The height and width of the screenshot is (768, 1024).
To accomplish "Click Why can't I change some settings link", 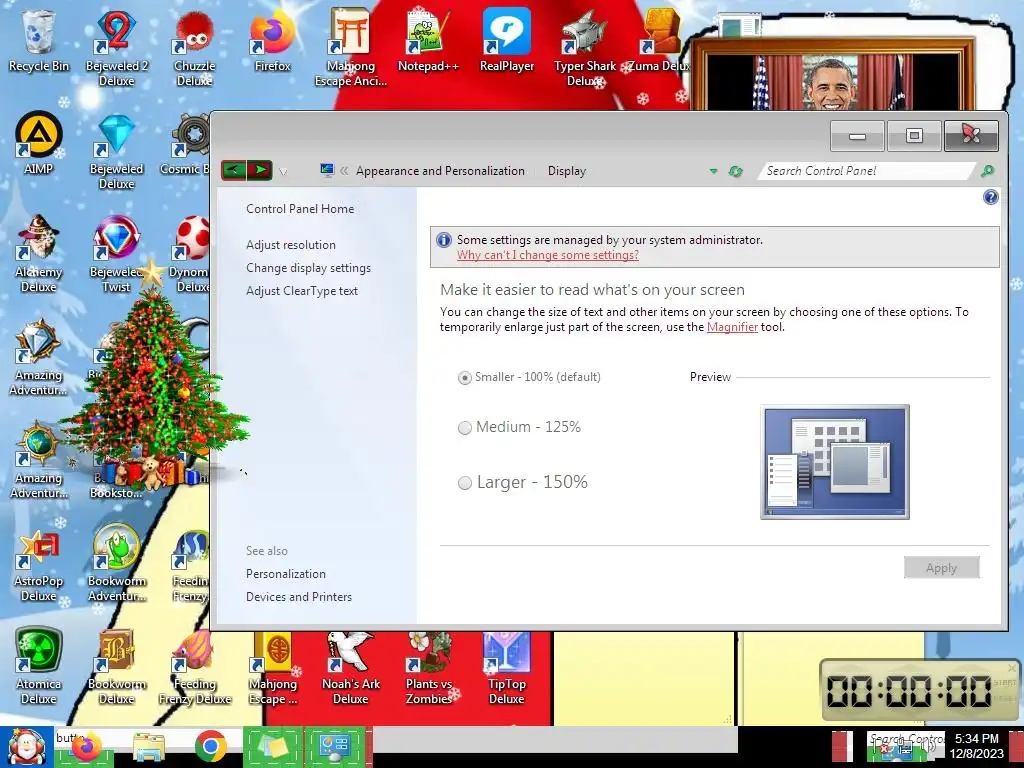I will (548, 255).
